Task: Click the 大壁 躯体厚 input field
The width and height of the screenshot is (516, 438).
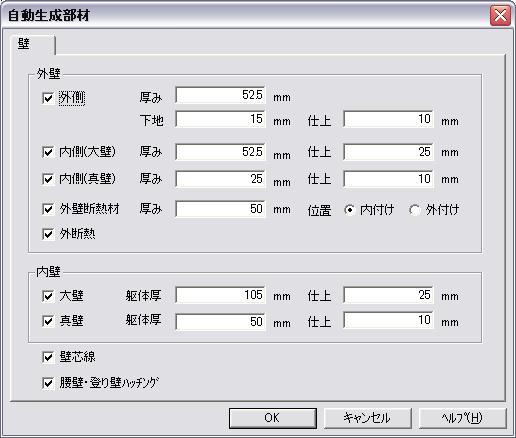Action: pos(220,295)
